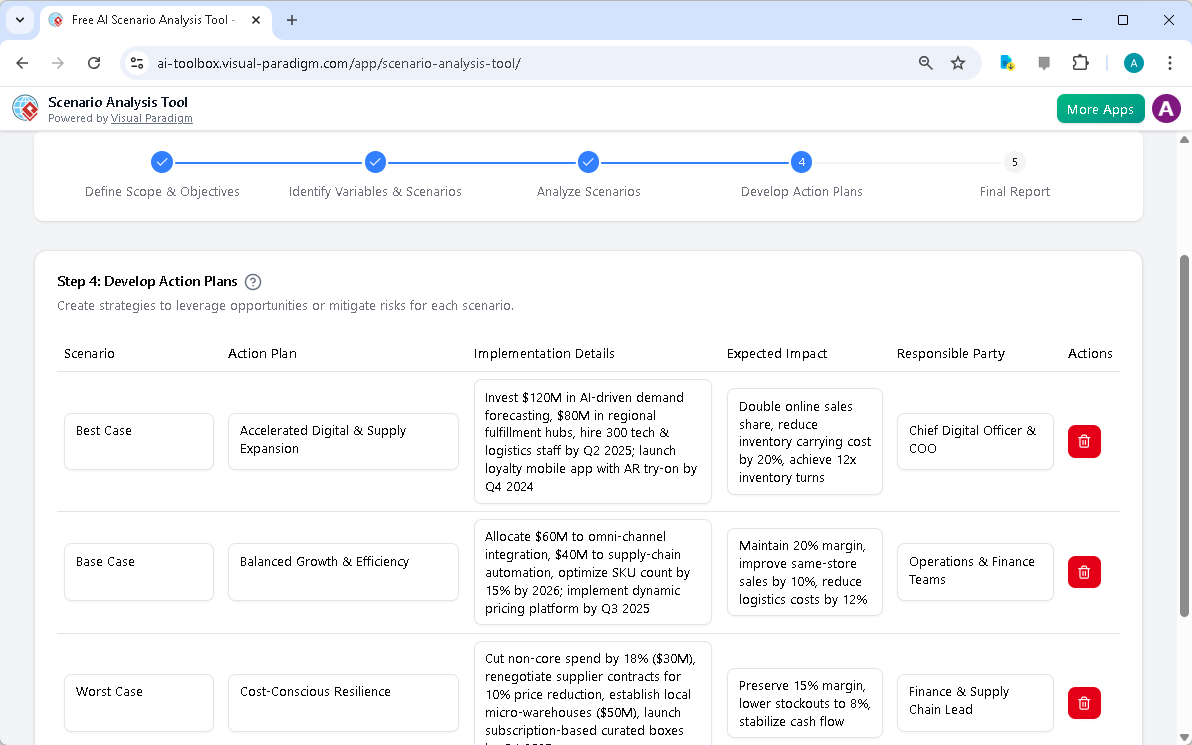Open a new browser tab
Viewport: 1192px width, 745px height.
[290, 20]
